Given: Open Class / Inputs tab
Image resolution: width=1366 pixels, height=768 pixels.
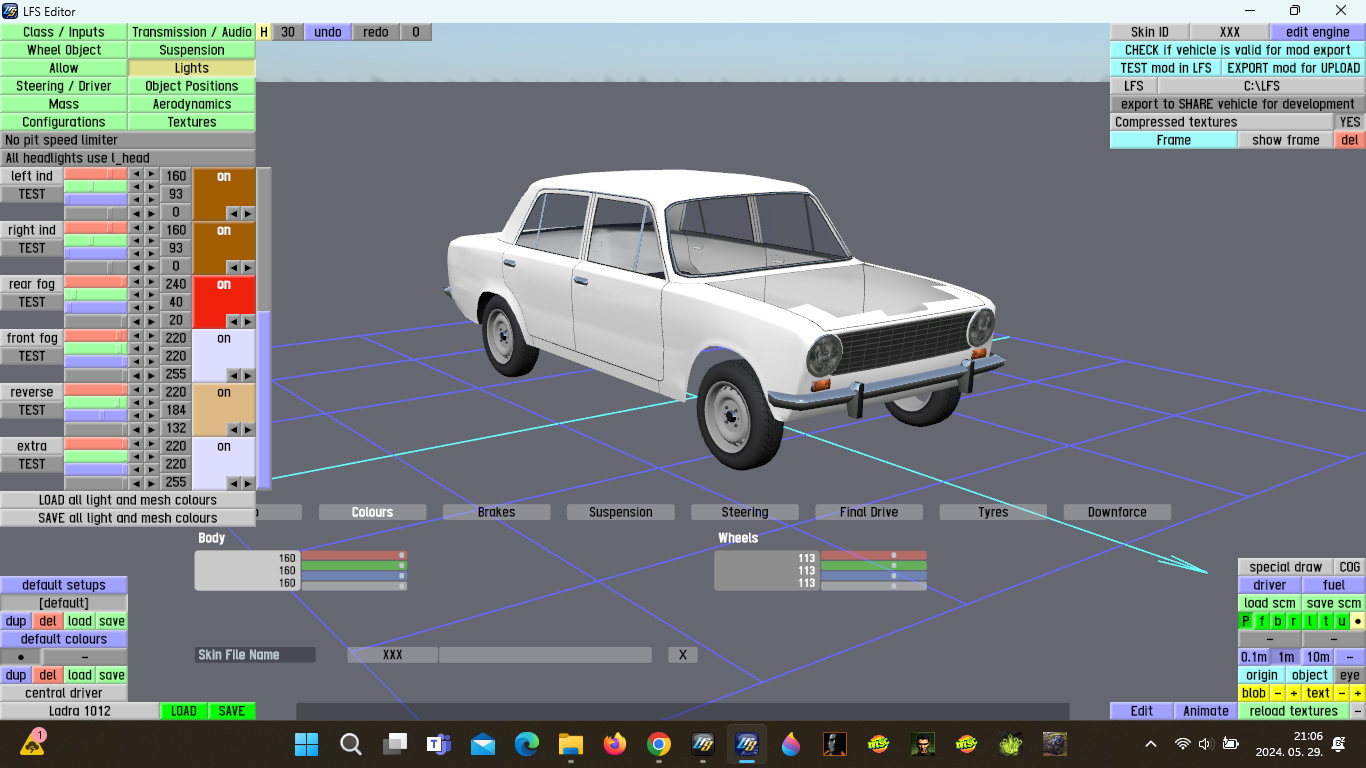Looking at the screenshot, I should (64, 32).
